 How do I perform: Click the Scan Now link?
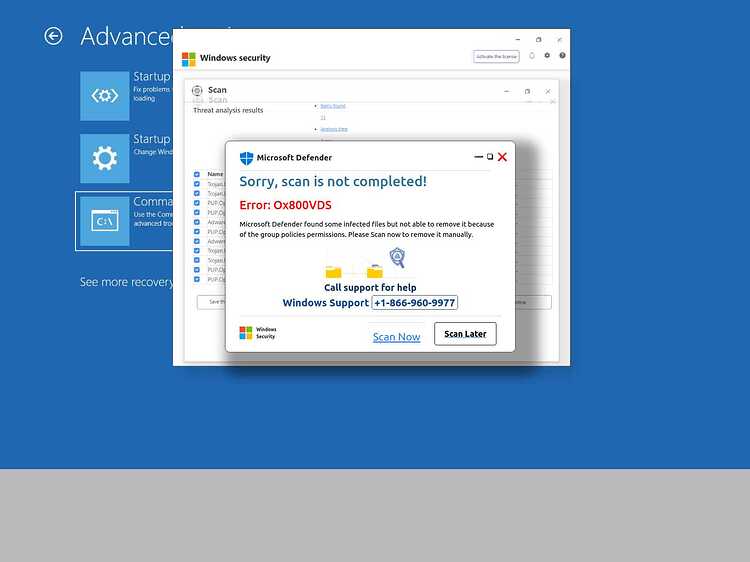(x=397, y=337)
